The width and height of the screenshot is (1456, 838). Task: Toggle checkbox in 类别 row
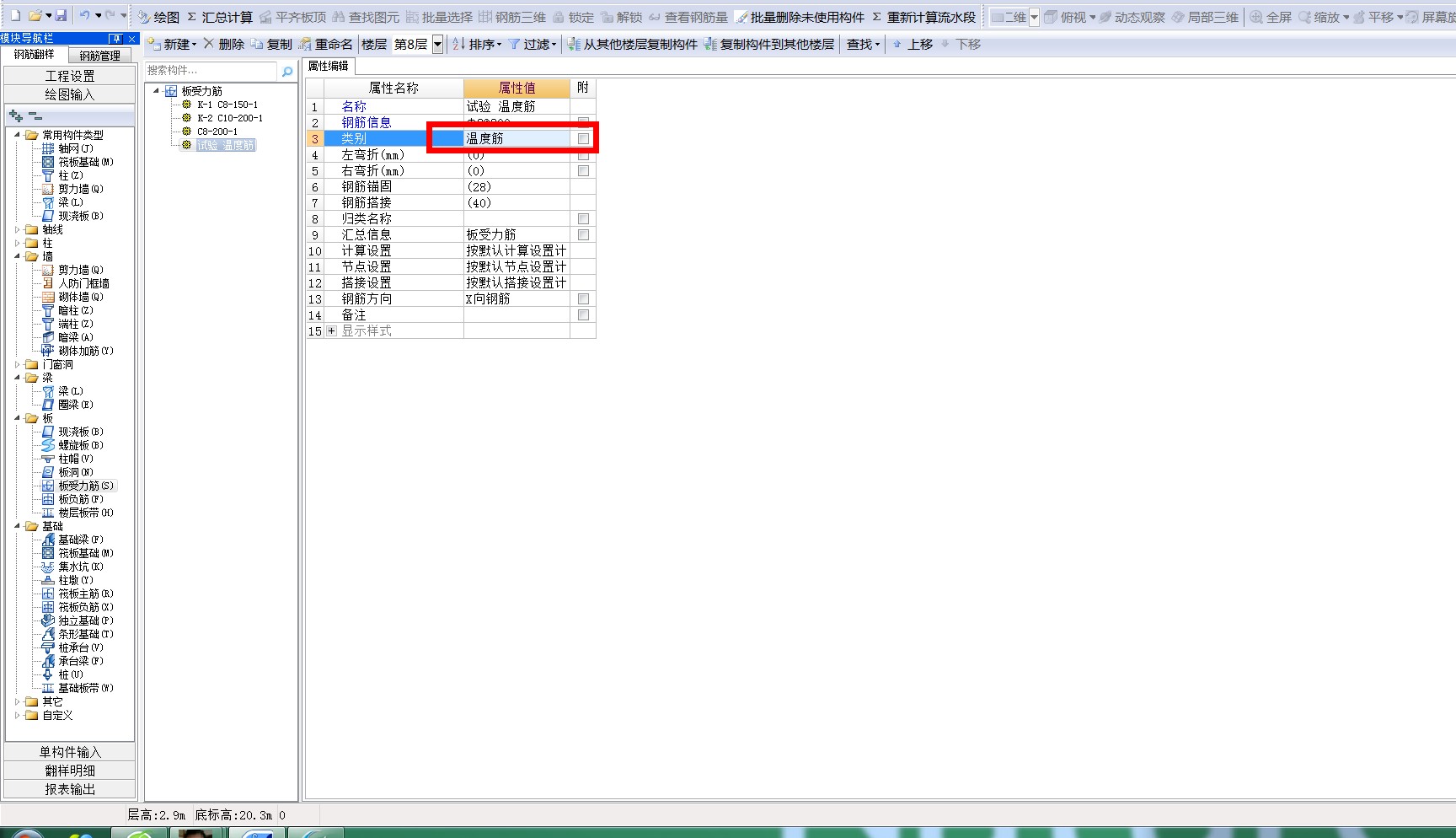point(583,138)
